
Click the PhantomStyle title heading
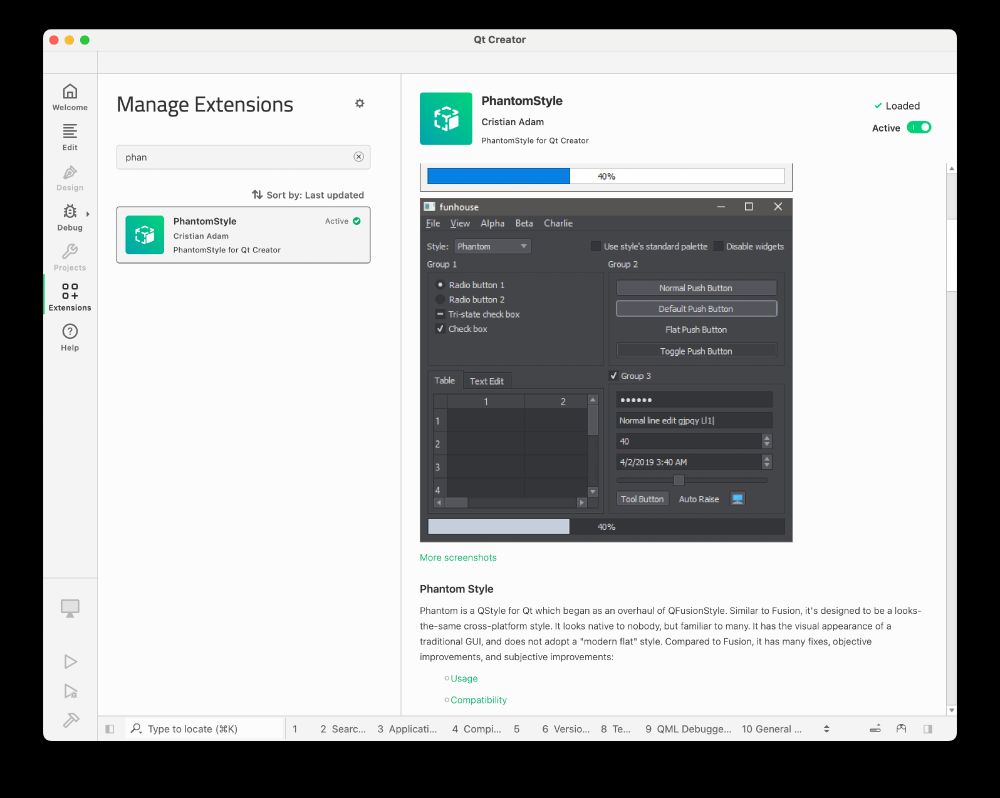(522, 101)
